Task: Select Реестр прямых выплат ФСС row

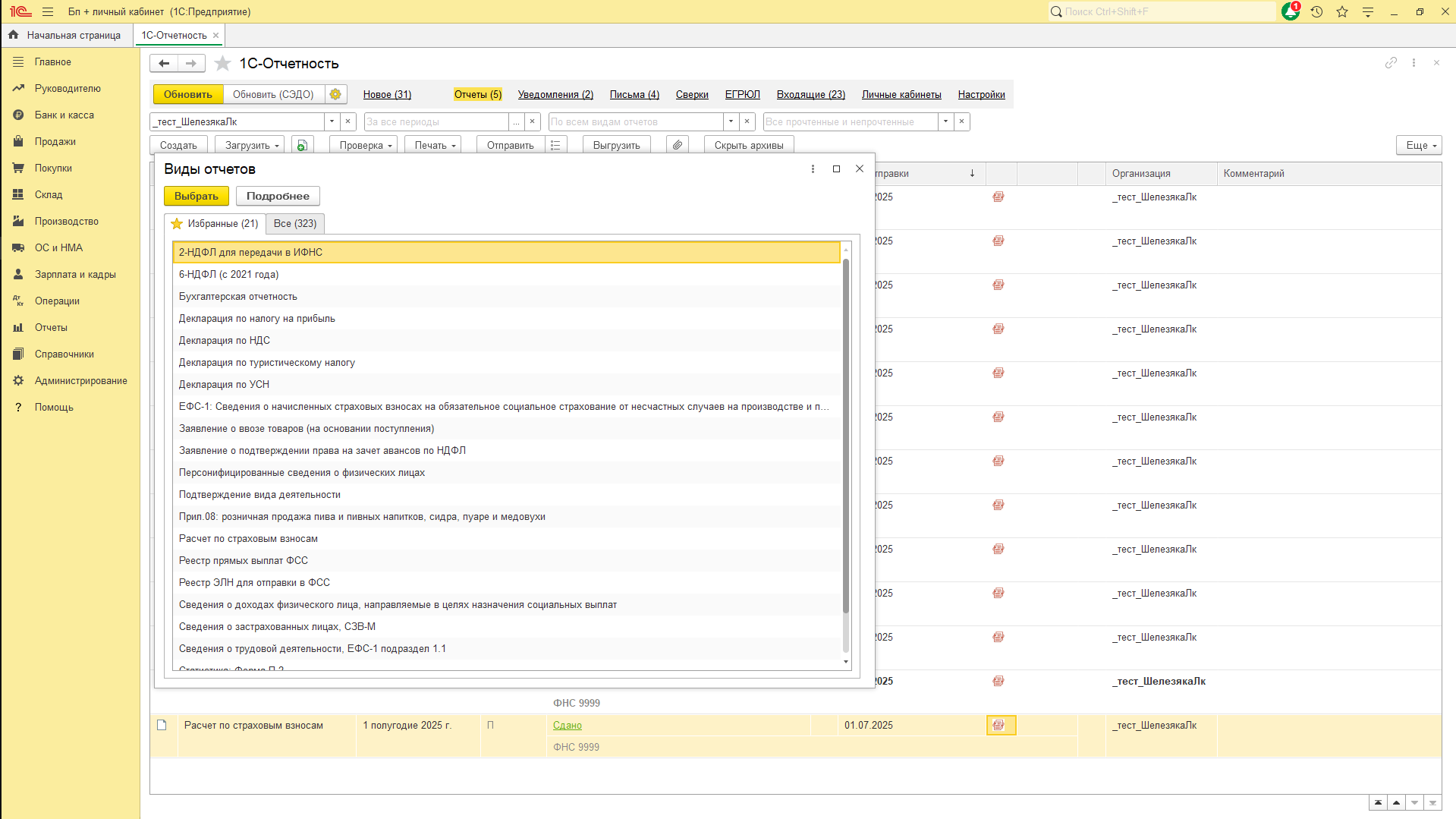Action: [x=507, y=560]
